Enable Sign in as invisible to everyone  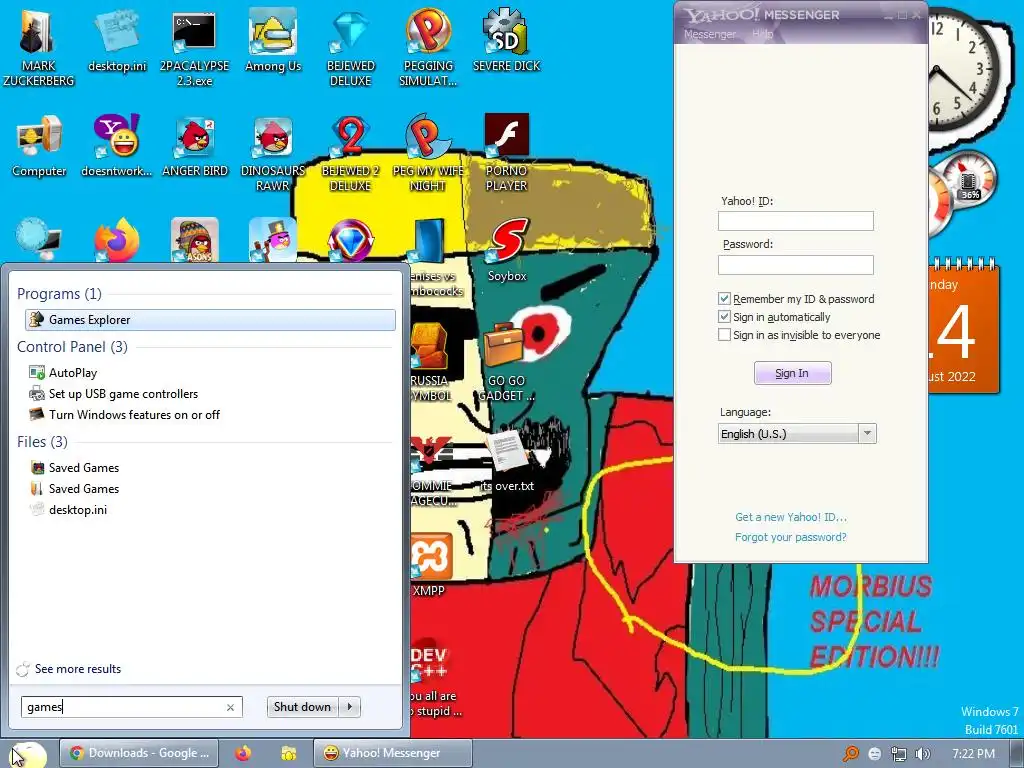click(x=724, y=334)
